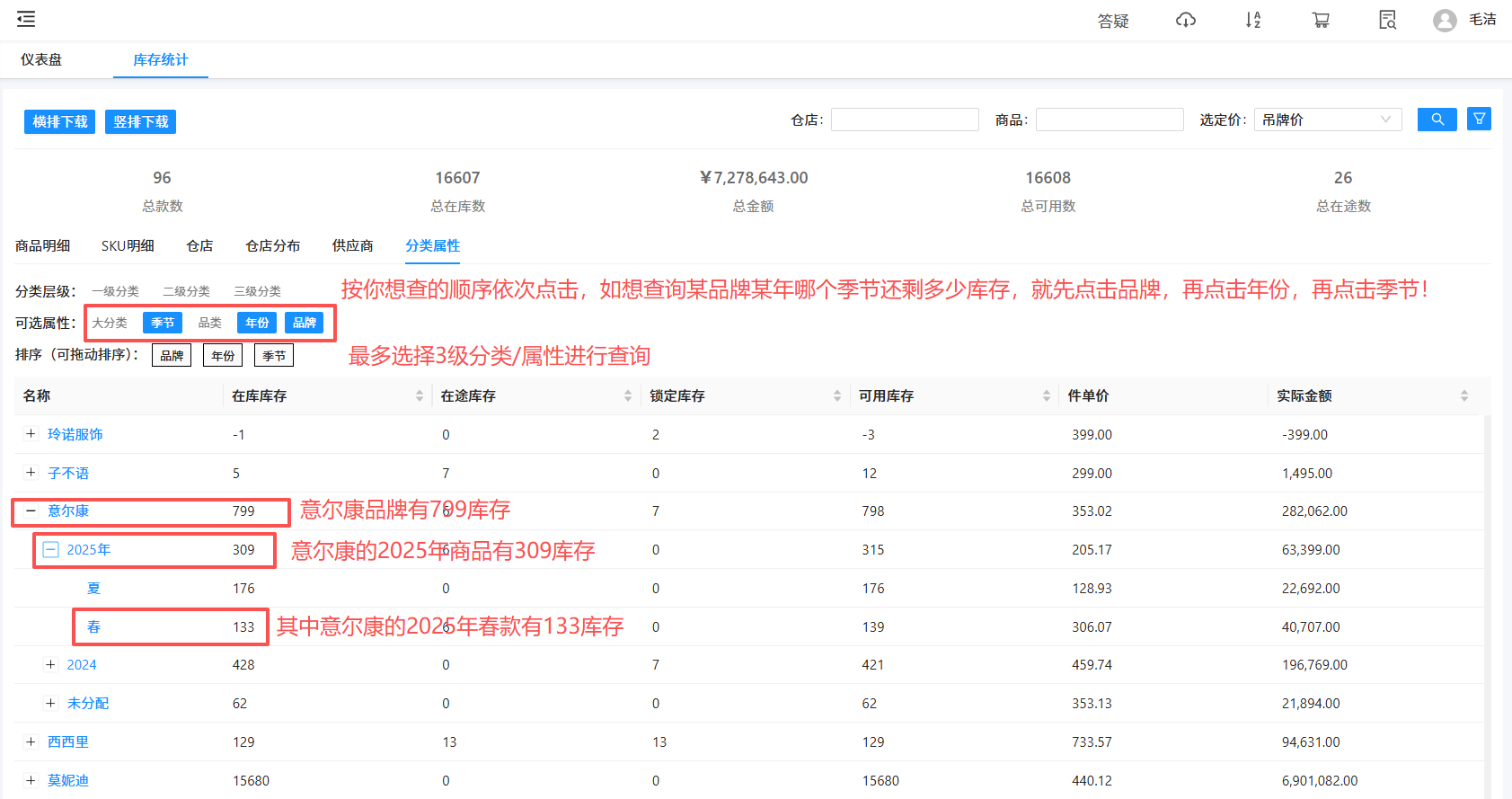Click the 意尔康 brand link
The height and width of the screenshot is (799, 1512).
(x=68, y=510)
